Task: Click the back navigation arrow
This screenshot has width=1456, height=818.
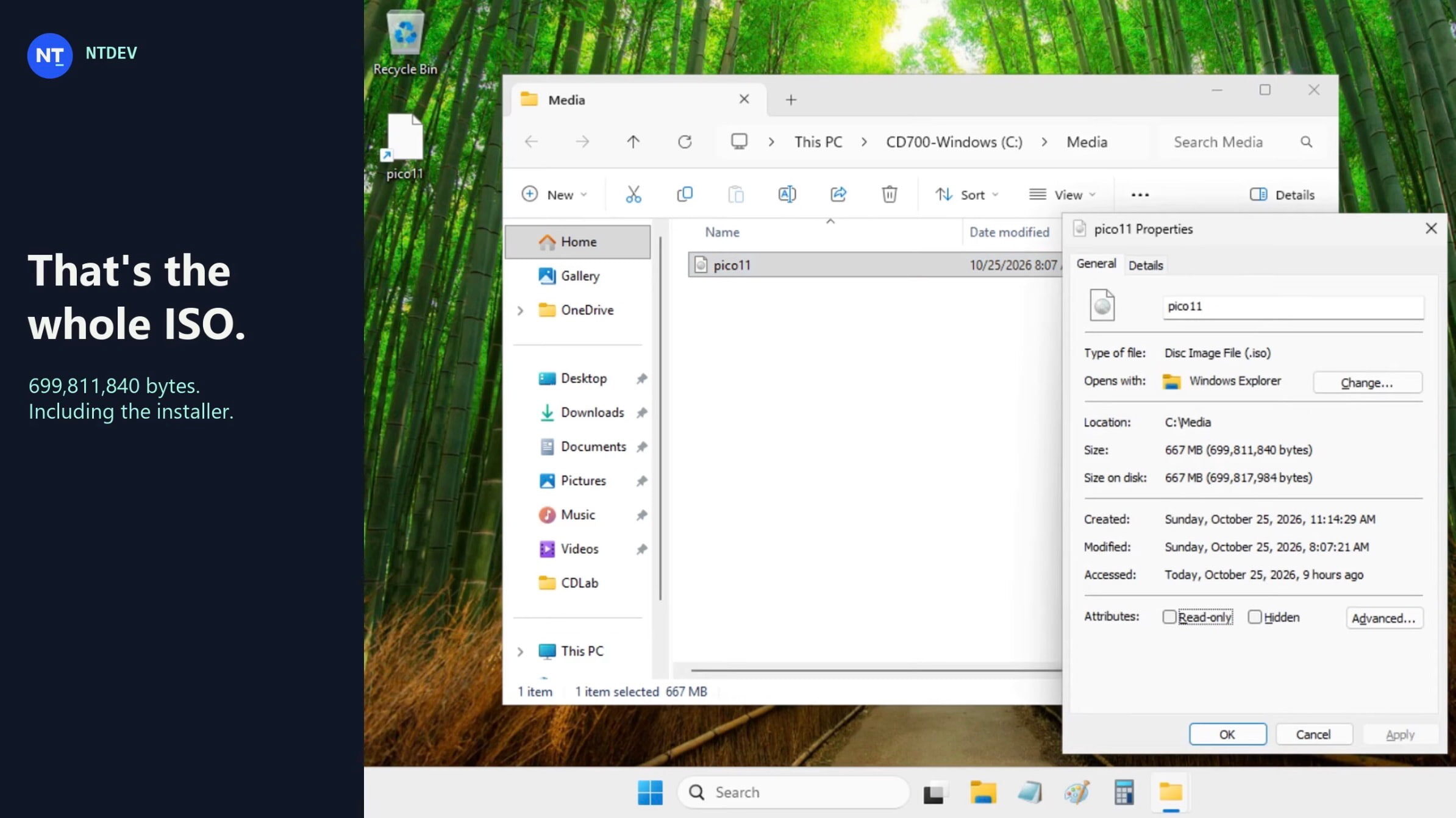Action: pos(531,142)
